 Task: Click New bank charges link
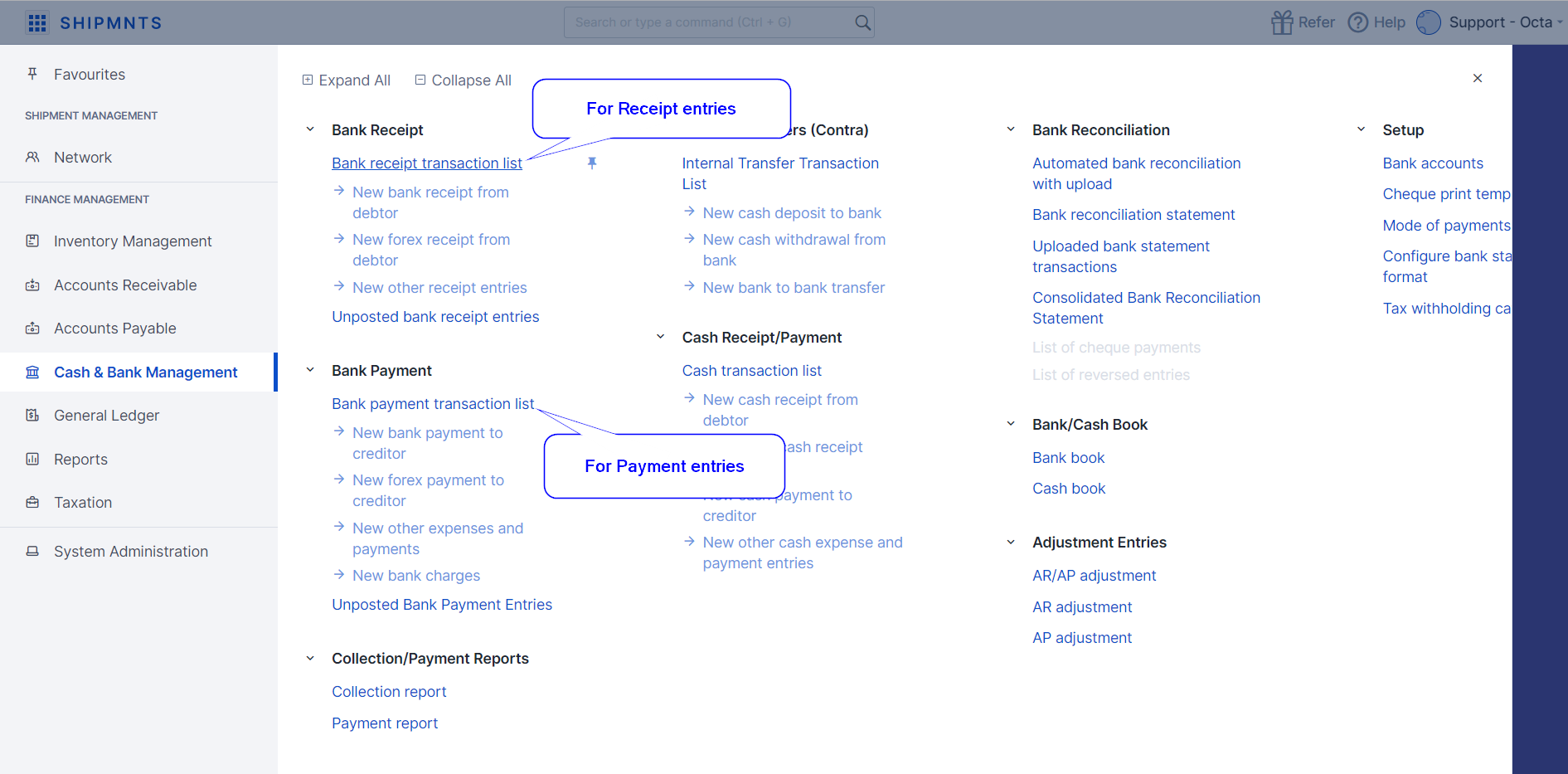coord(416,576)
